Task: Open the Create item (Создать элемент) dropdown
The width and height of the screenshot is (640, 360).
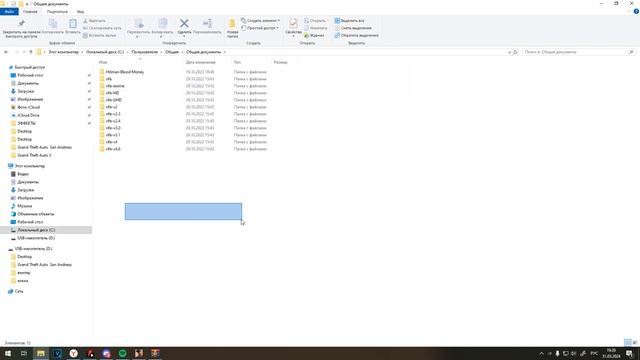Action: 260,21
